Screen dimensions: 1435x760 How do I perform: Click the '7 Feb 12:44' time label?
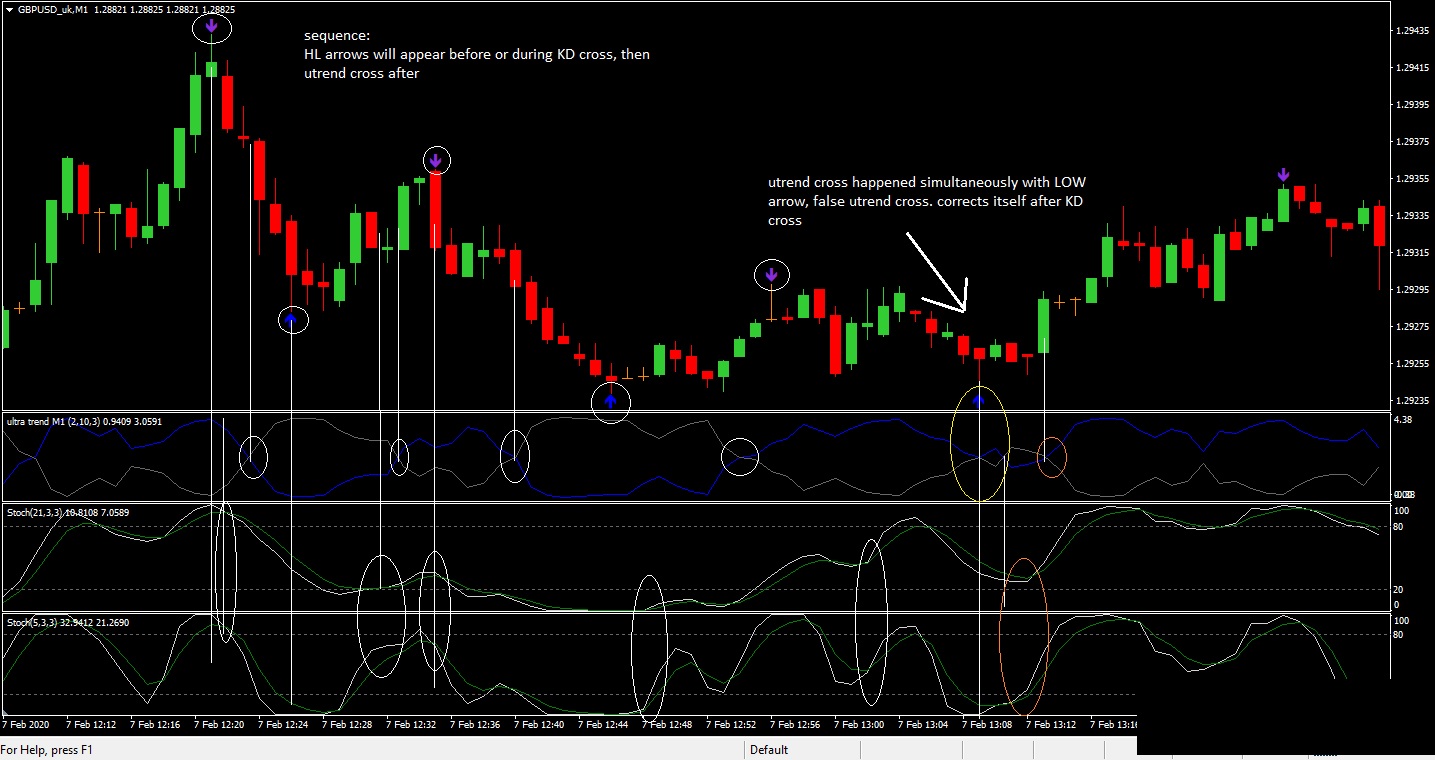click(x=603, y=724)
